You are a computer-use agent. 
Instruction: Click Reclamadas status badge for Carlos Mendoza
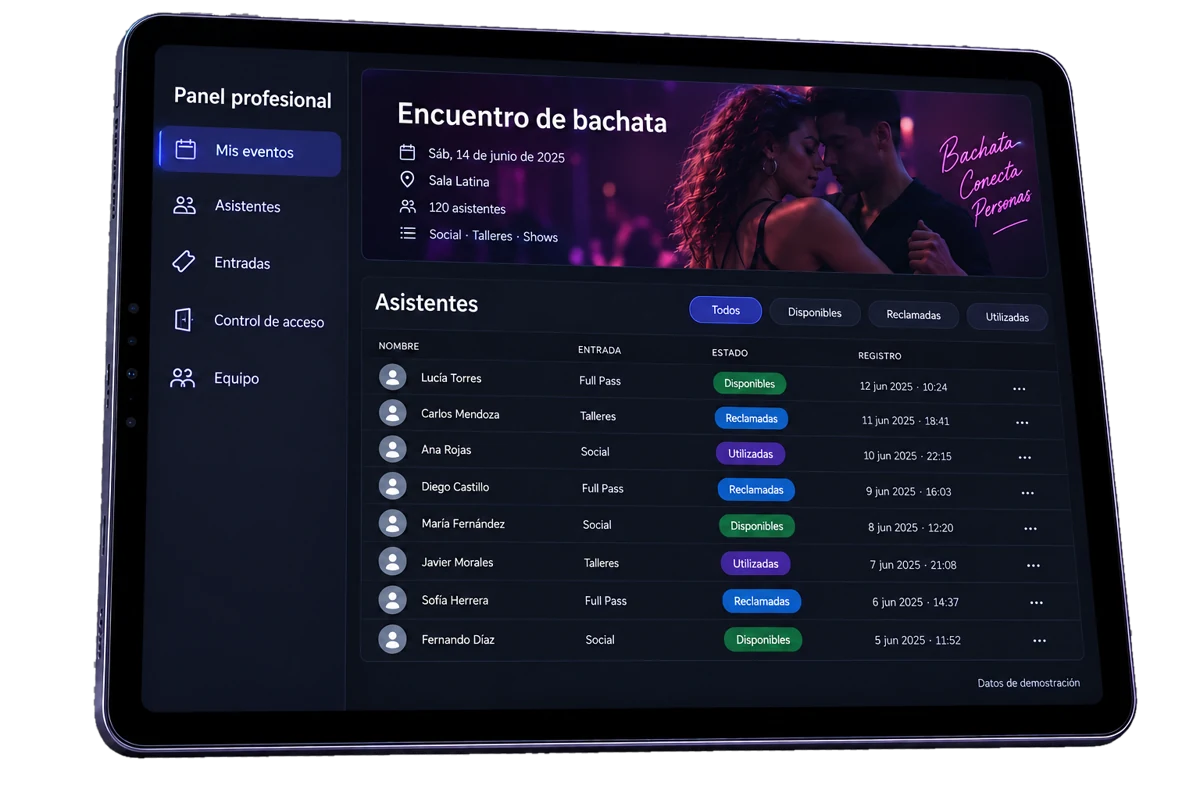point(752,418)
